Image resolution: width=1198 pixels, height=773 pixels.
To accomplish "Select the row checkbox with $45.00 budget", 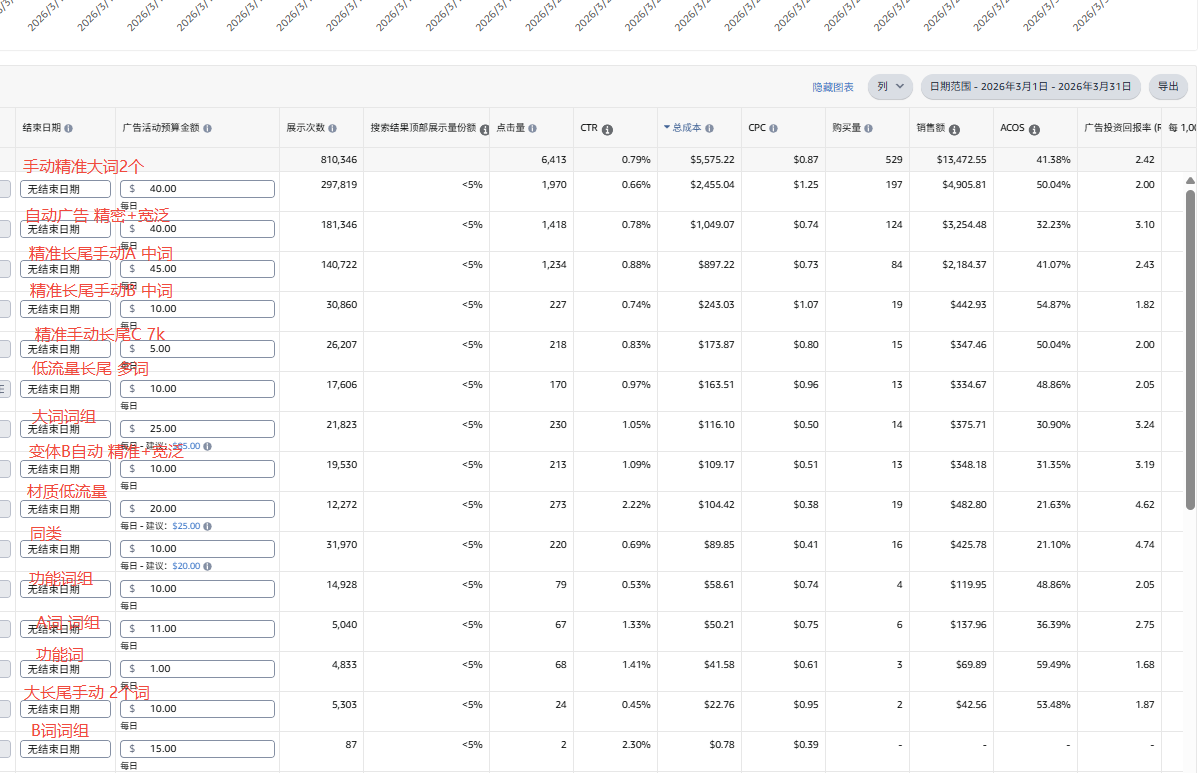I will pos(4,269).
